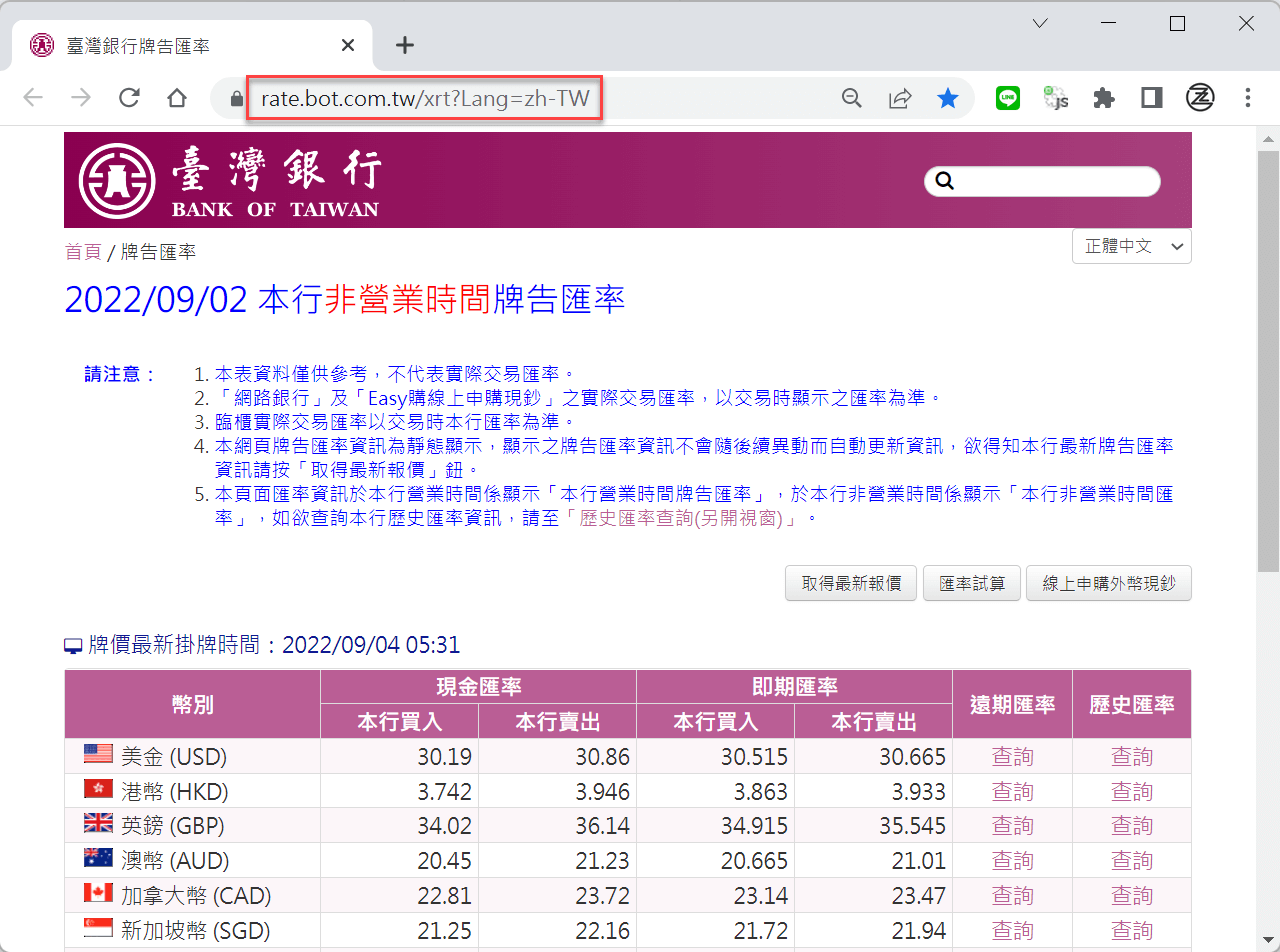Click the 英鎊 (GBP) currency name
Viewport: 1280px width, 952px height.
(173, 826)
